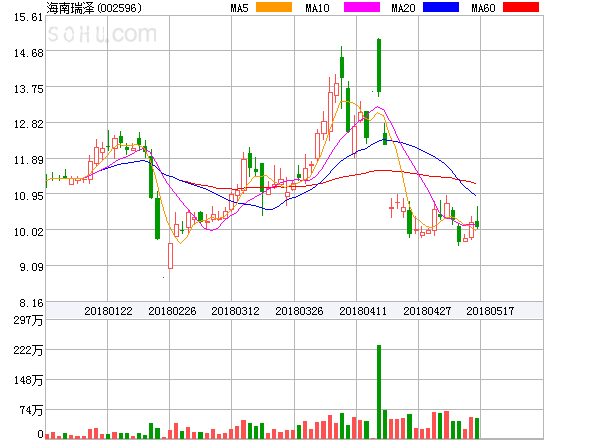Click the tallest green volume bar
The height and width of the screenshot is (440, 600).
click(379, 392)
